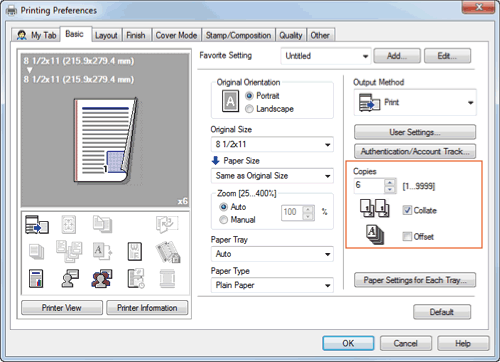Click the Printer View button

[x=62, y=308]
